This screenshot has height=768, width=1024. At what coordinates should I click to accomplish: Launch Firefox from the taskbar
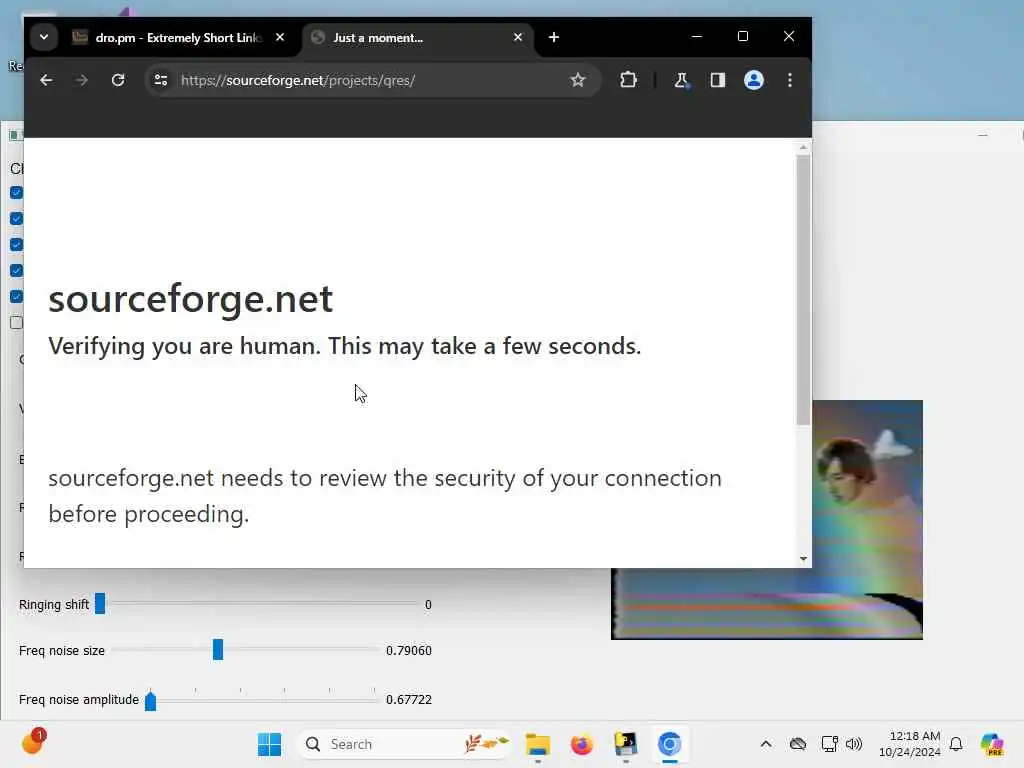pos(581,744)
